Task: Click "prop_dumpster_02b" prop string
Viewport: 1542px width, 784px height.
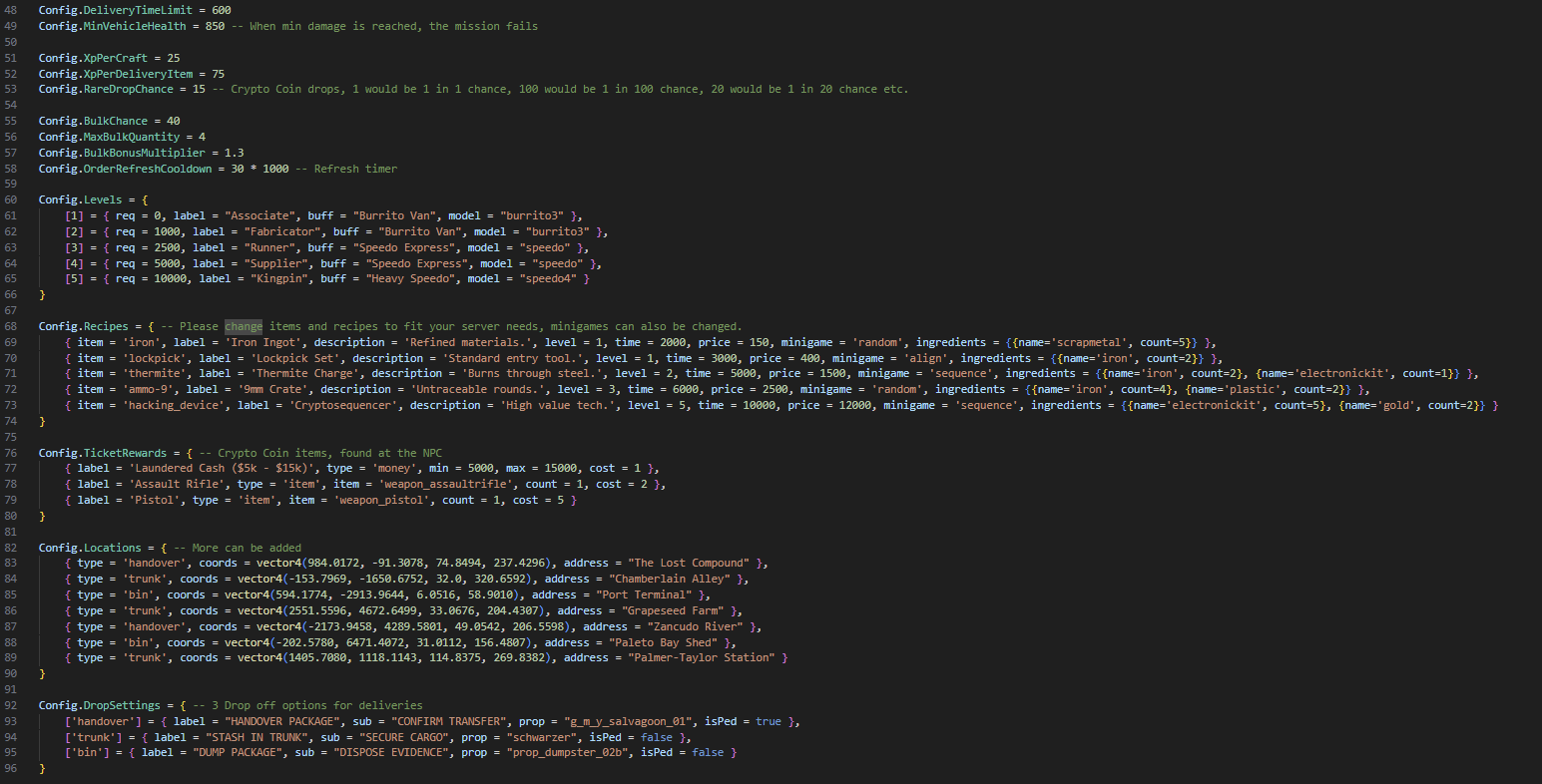Action: 567,752
